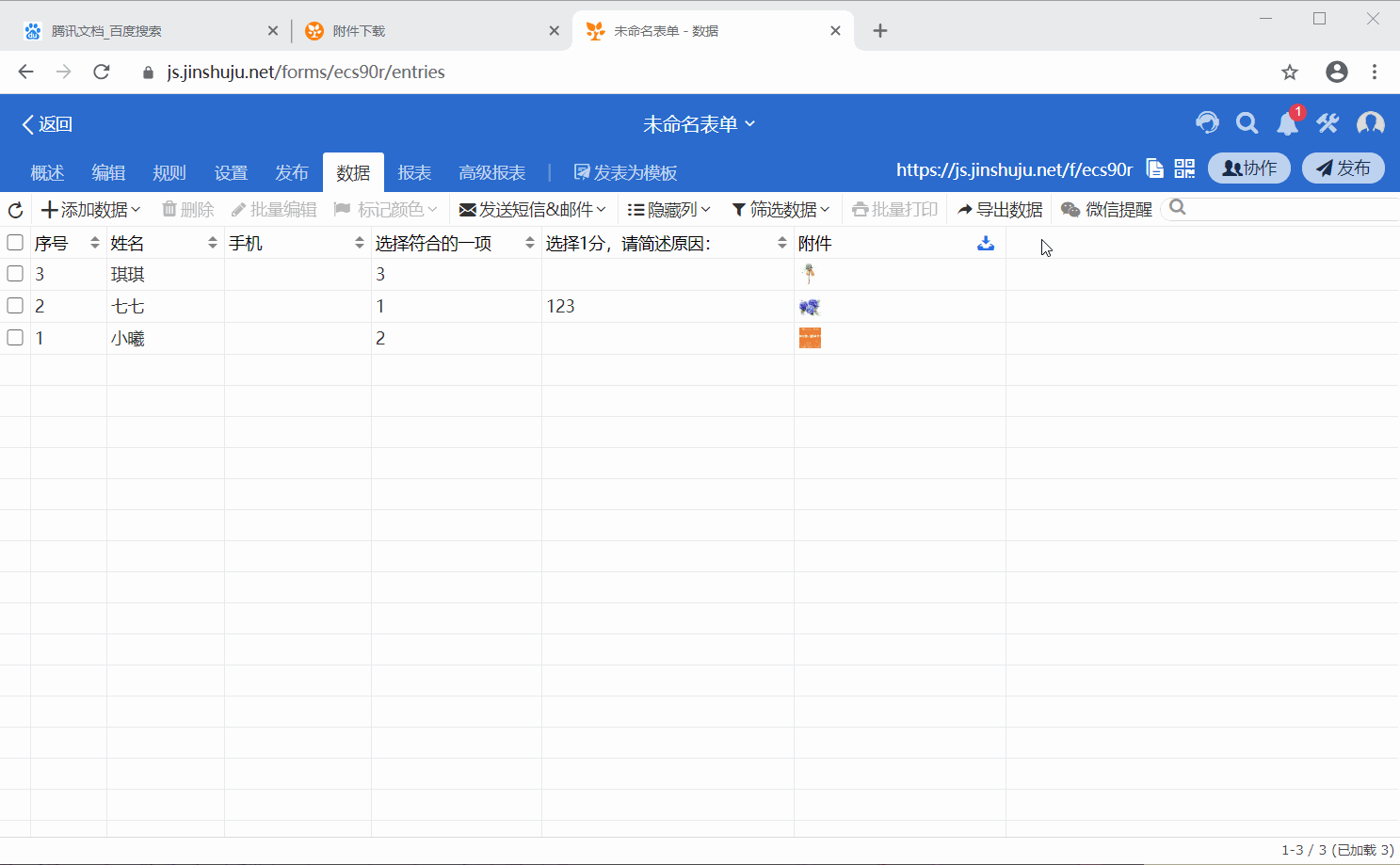Check the row checkbox for 七七
Viewport: 1400px width, 865px height.
[15, 306]
